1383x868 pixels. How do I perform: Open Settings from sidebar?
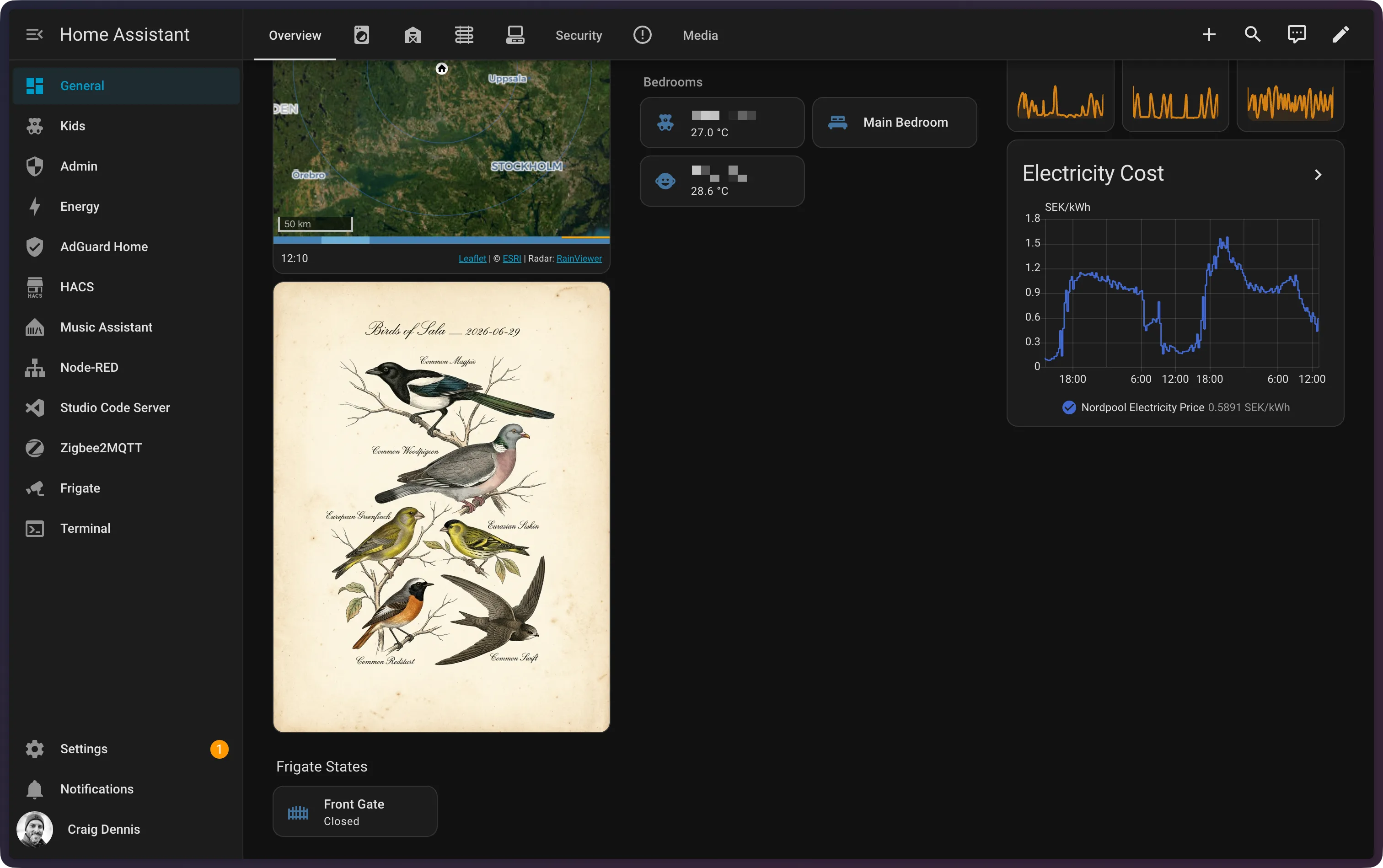click(x=126, y=749)
